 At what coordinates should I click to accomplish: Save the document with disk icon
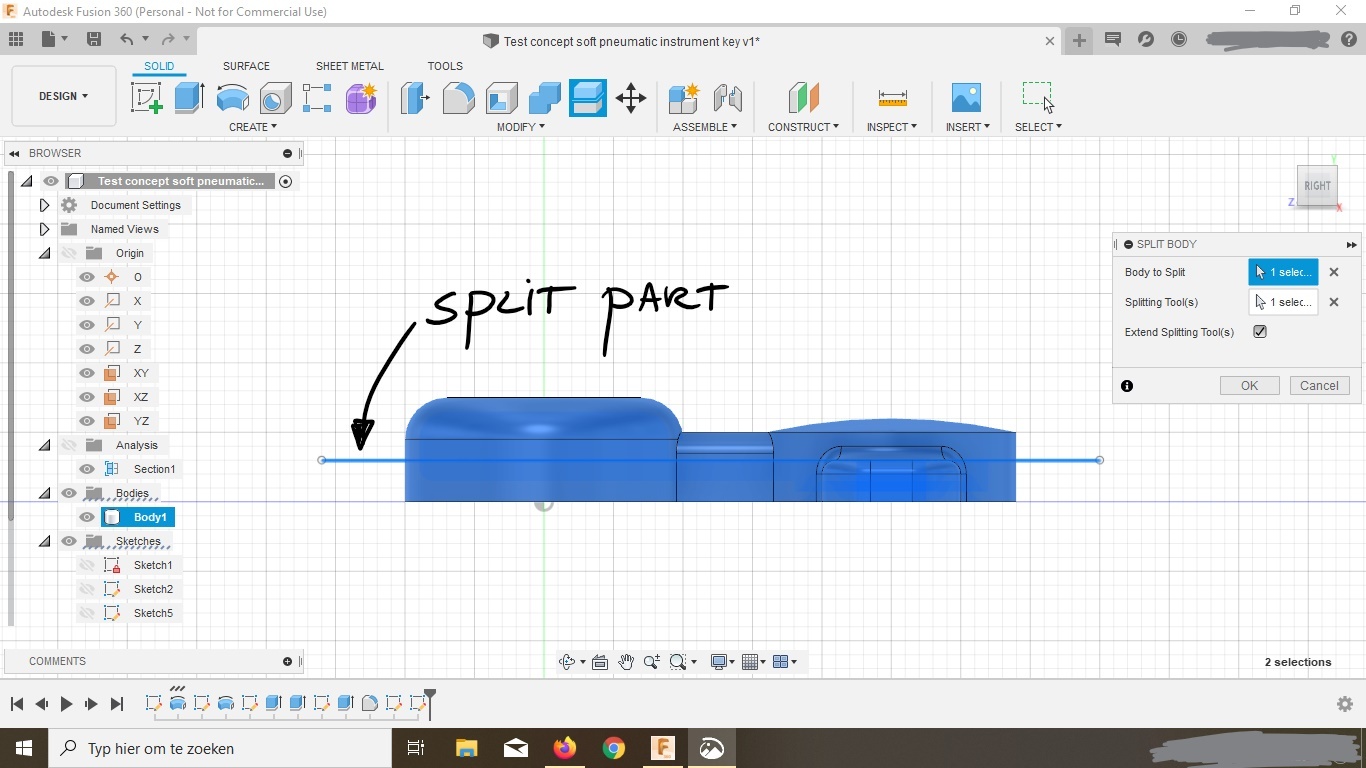coord(94,40)
